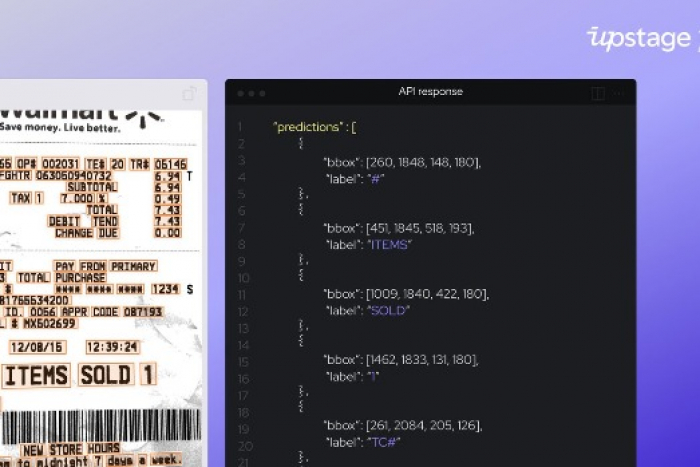Click the MX602699 box on the receipt
This screenshot has height=467, width=700.
click(x=50, y=323)
